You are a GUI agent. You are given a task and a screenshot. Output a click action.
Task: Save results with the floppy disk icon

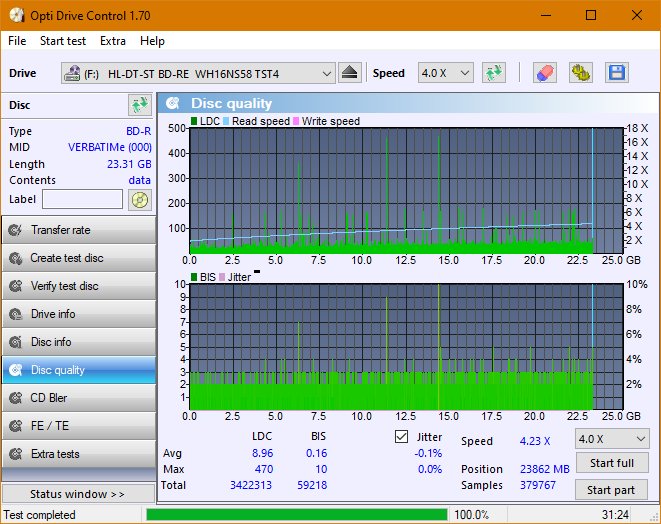point(617,73)
